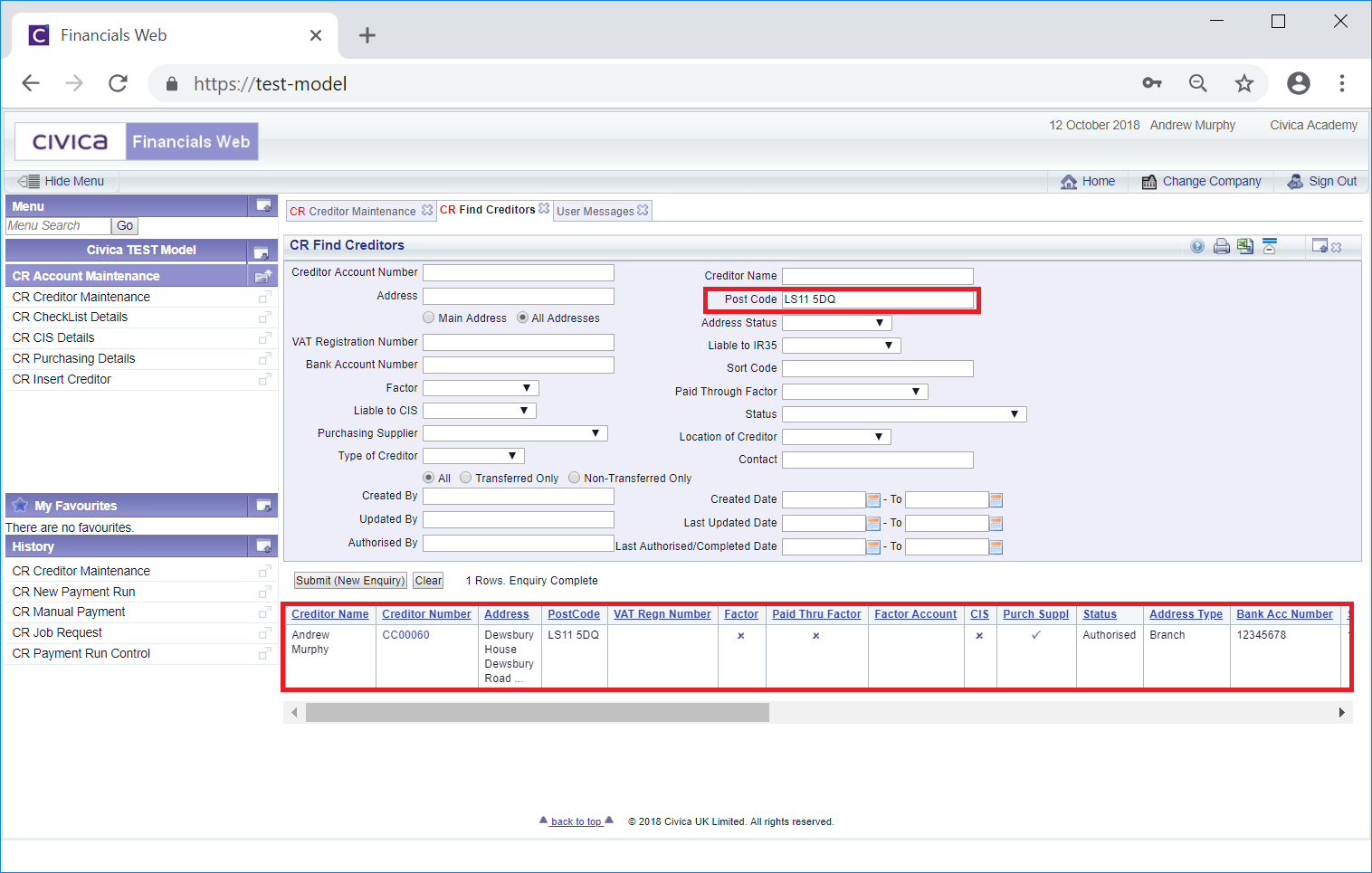Open the Factor dropdown
Image resolution: width=1372 pixels, height=873 pixels.
(x=481, y=388)
